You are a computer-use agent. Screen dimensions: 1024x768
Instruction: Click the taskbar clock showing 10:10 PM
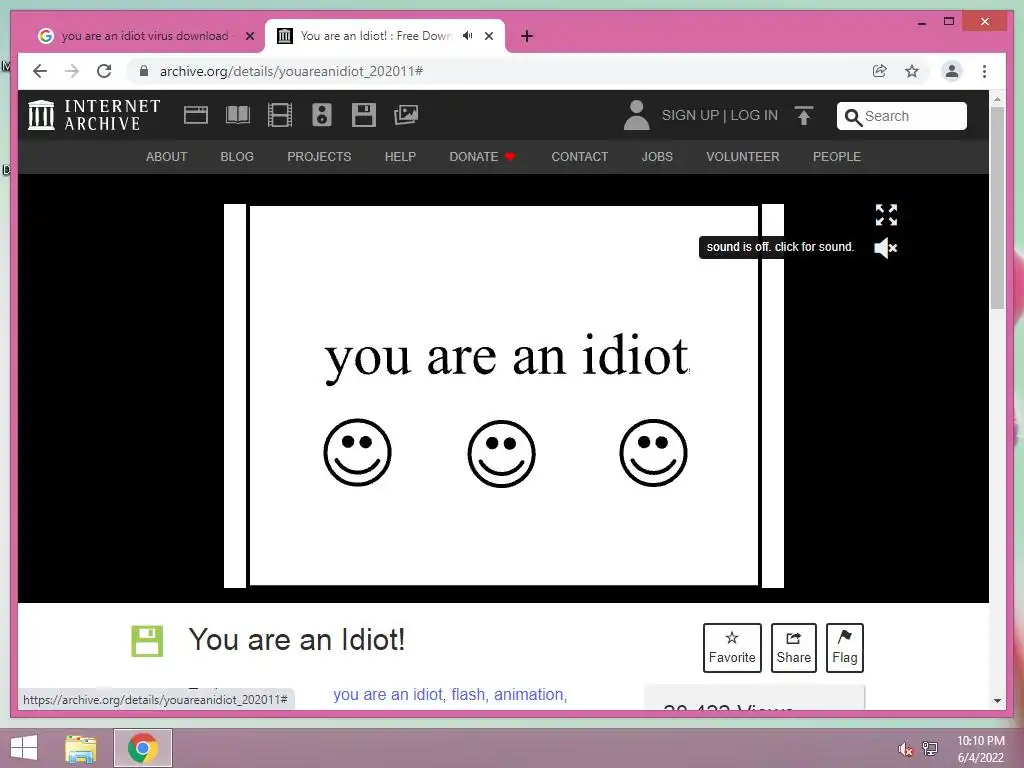(x=981, y=749)
